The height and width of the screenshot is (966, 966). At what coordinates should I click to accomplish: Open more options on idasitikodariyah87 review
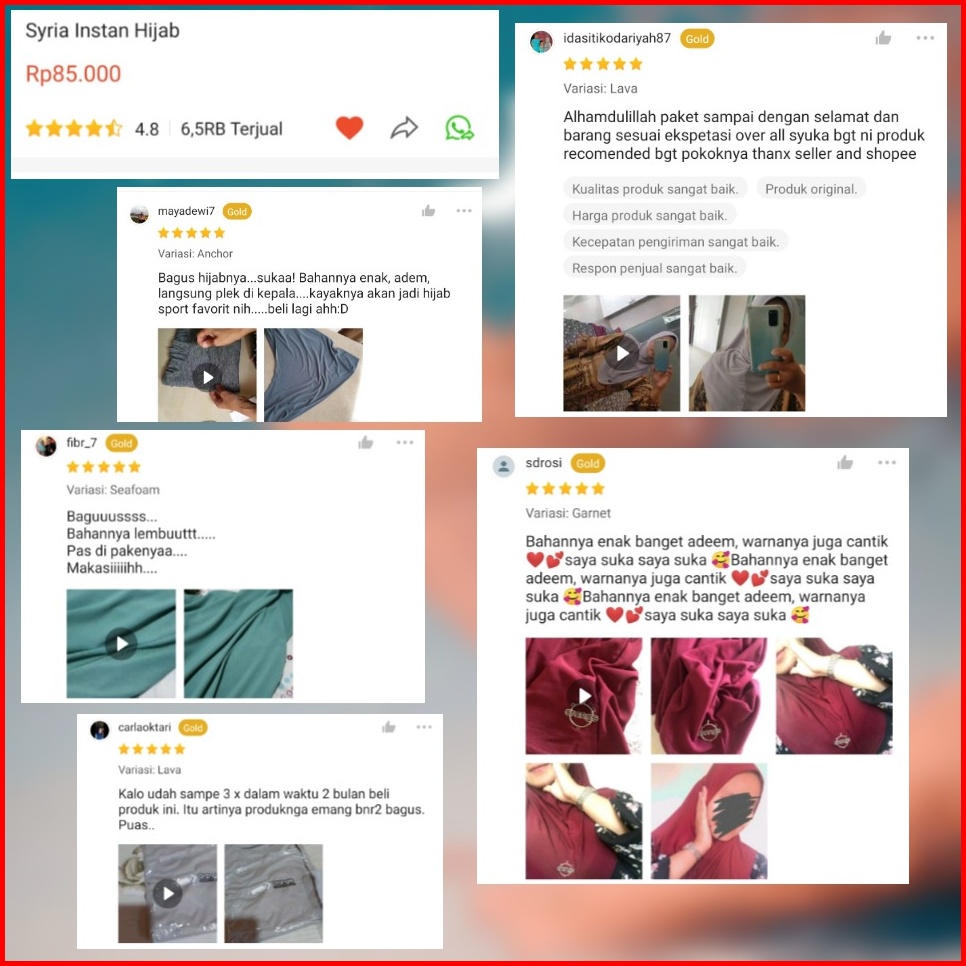click(925, 38)
